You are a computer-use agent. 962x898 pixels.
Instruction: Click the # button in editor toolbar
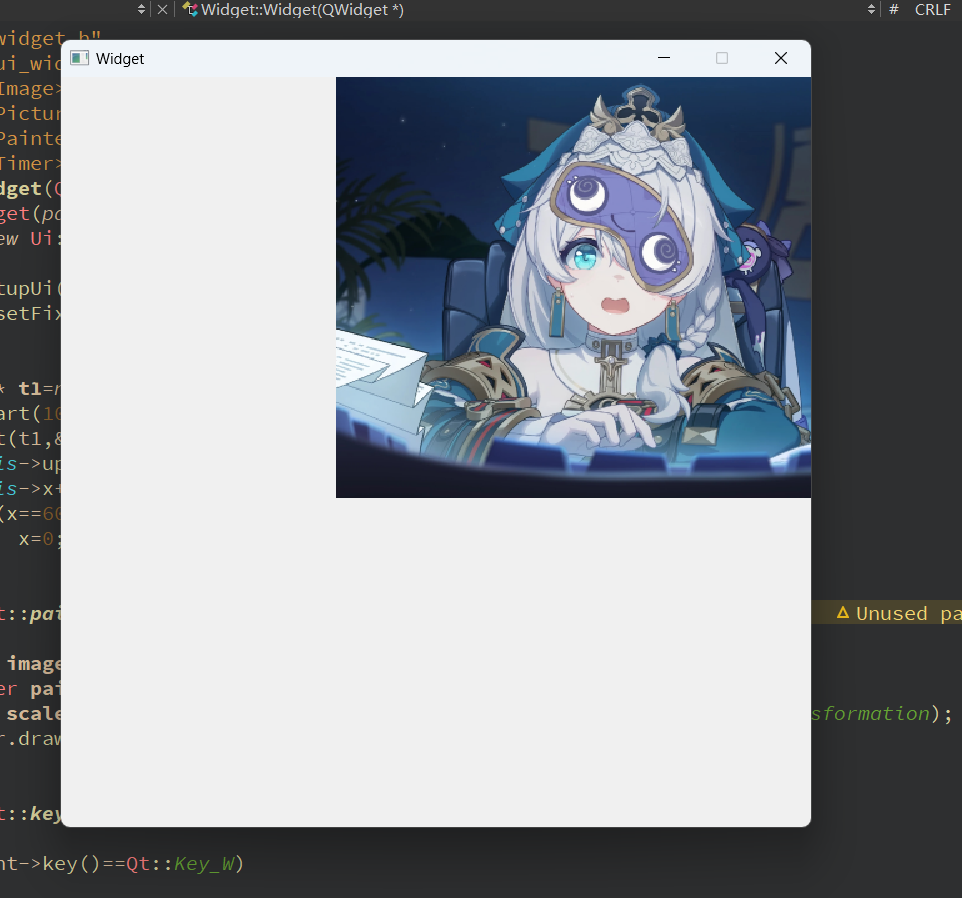894,10
